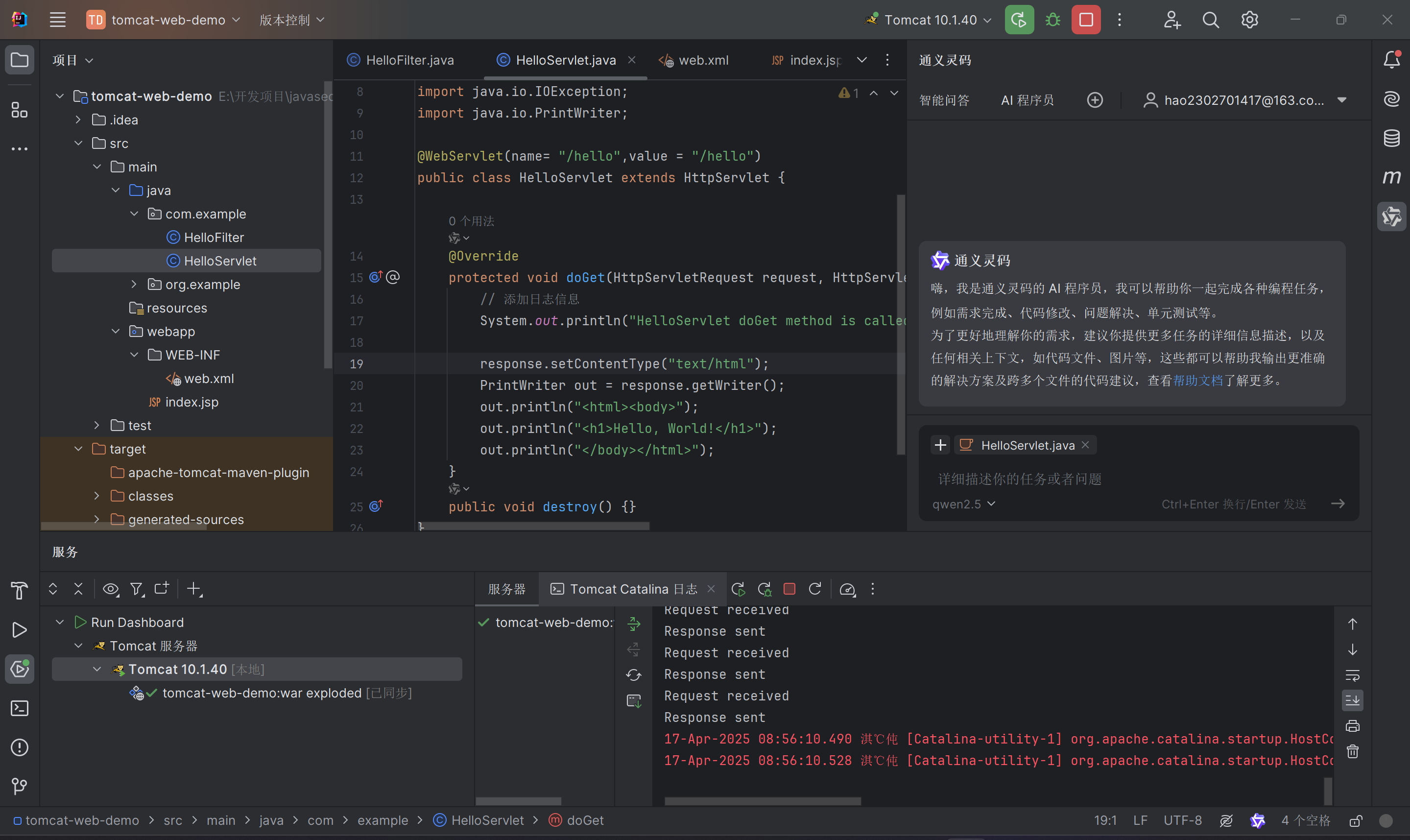Switch to the HelloFilter.java editor tab
Viewport: 1410px width, 840px height.
pos(409,60)
